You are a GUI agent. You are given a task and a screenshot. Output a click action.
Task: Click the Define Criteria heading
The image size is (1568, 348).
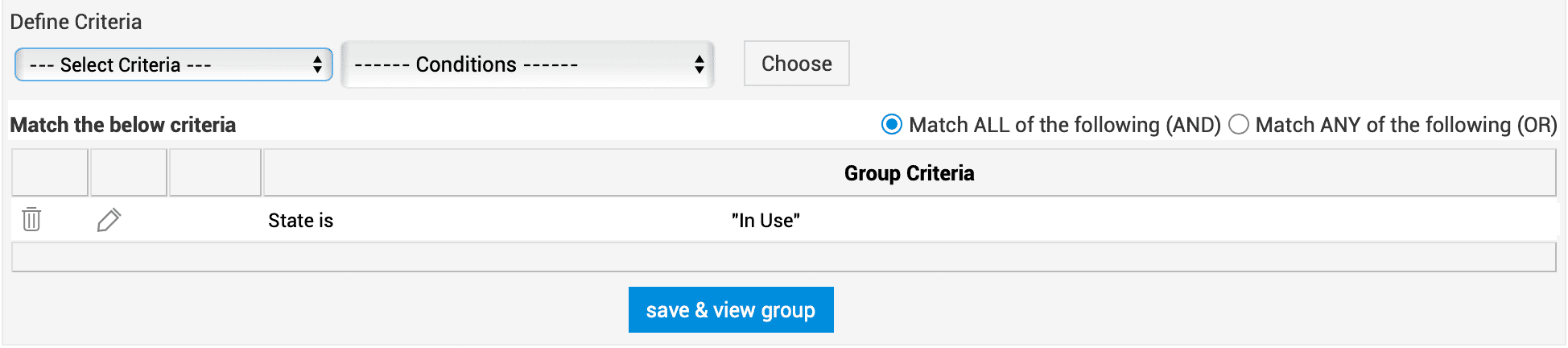76,22
